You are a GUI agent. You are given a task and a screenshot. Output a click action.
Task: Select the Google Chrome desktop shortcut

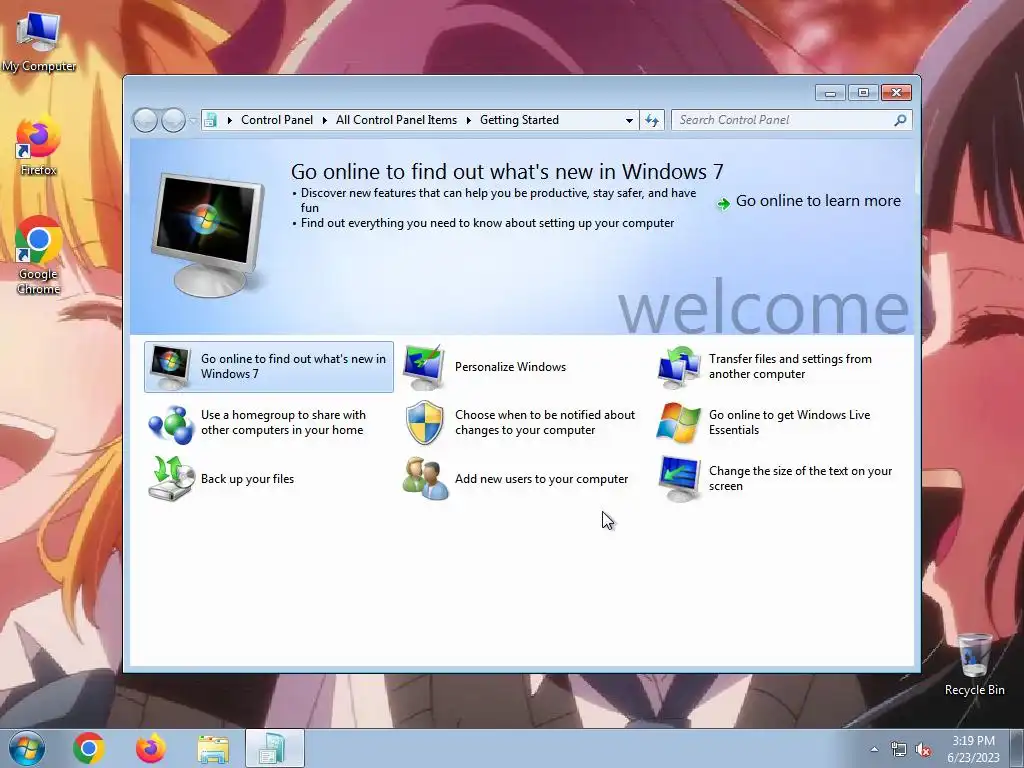[x=38, y=256]
